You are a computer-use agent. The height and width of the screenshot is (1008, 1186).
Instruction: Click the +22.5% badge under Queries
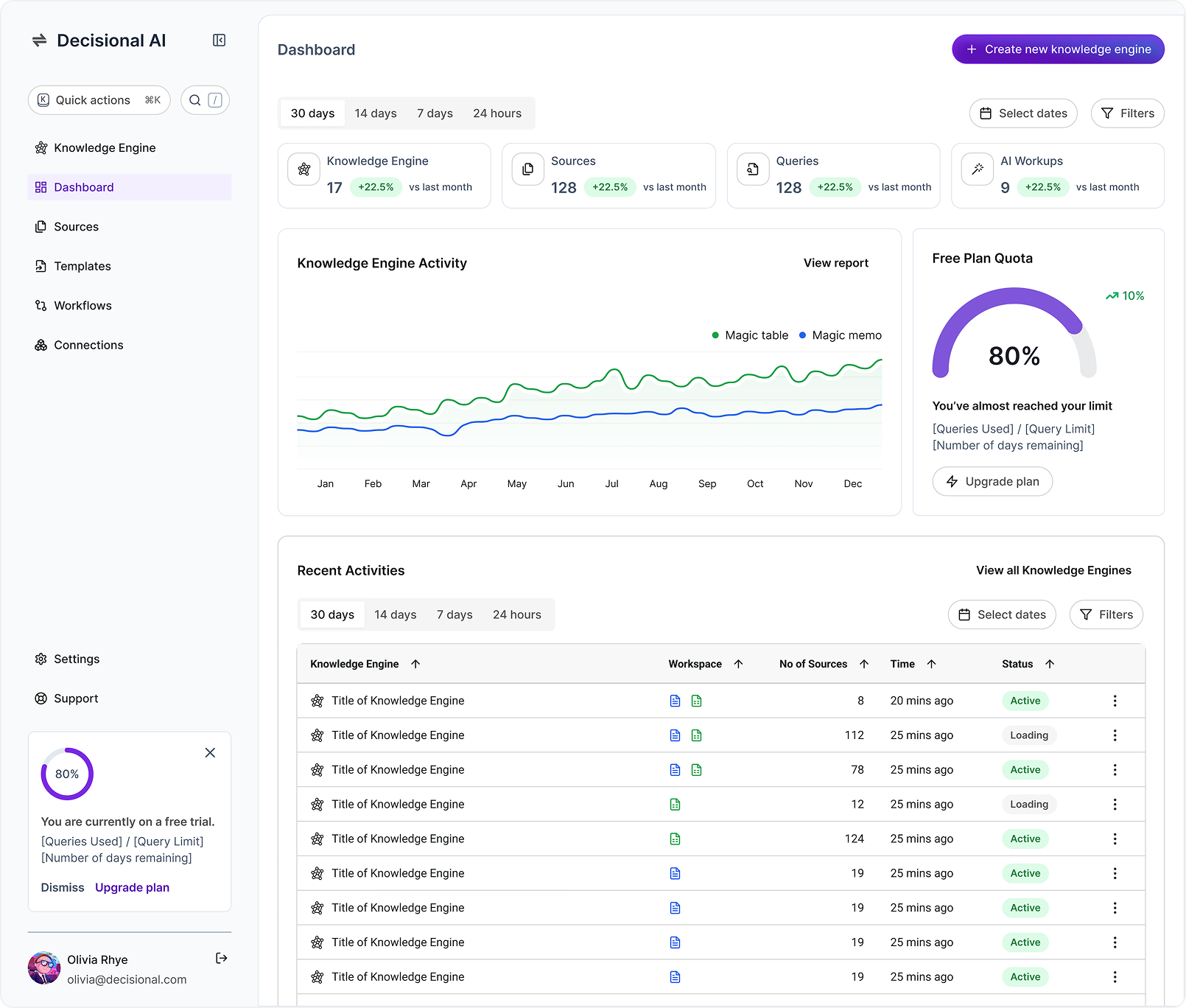pyautogui.click(x=835, y=187)
